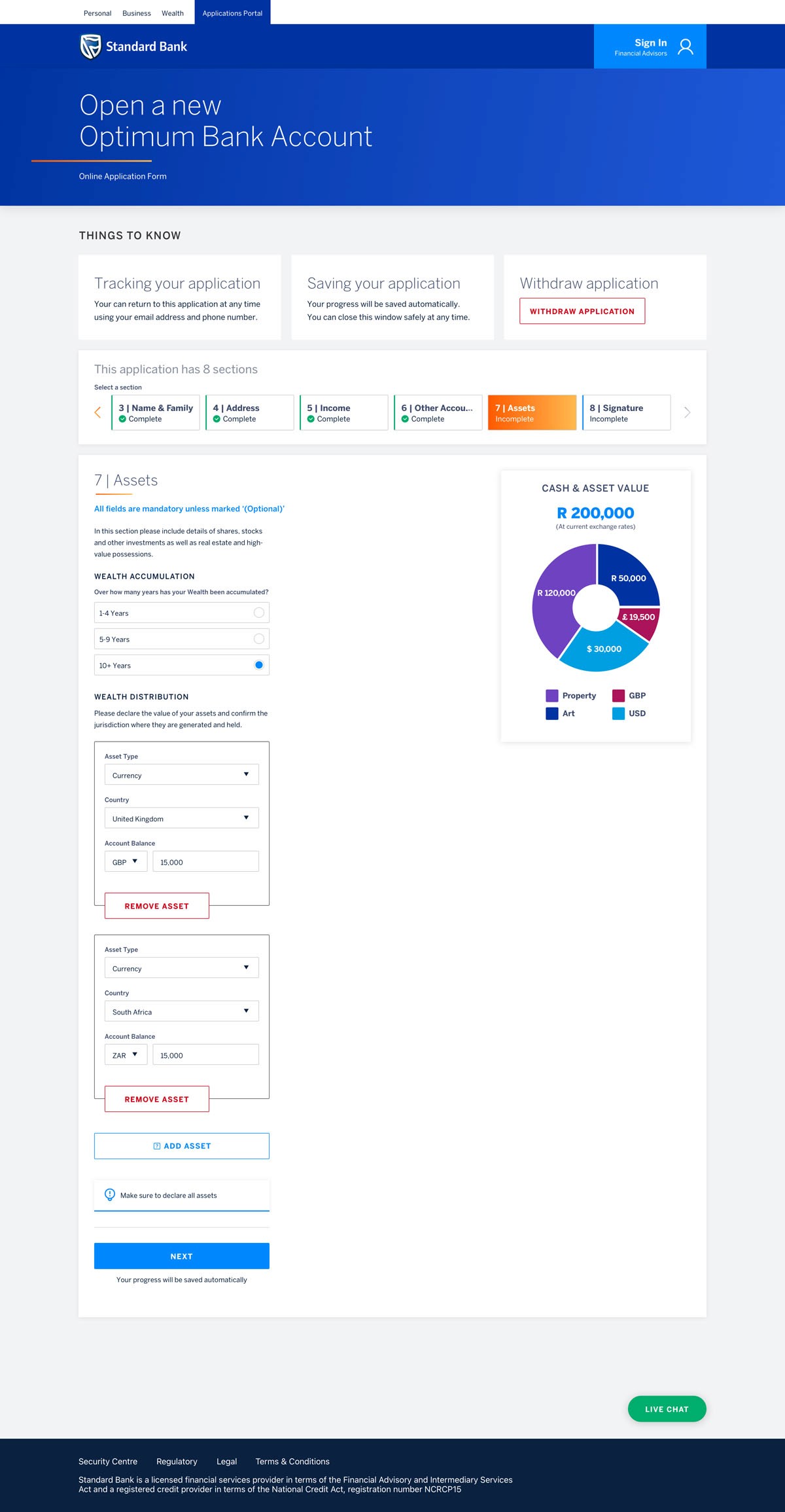Open the Live Chat button

click(x=667, y=1409)
